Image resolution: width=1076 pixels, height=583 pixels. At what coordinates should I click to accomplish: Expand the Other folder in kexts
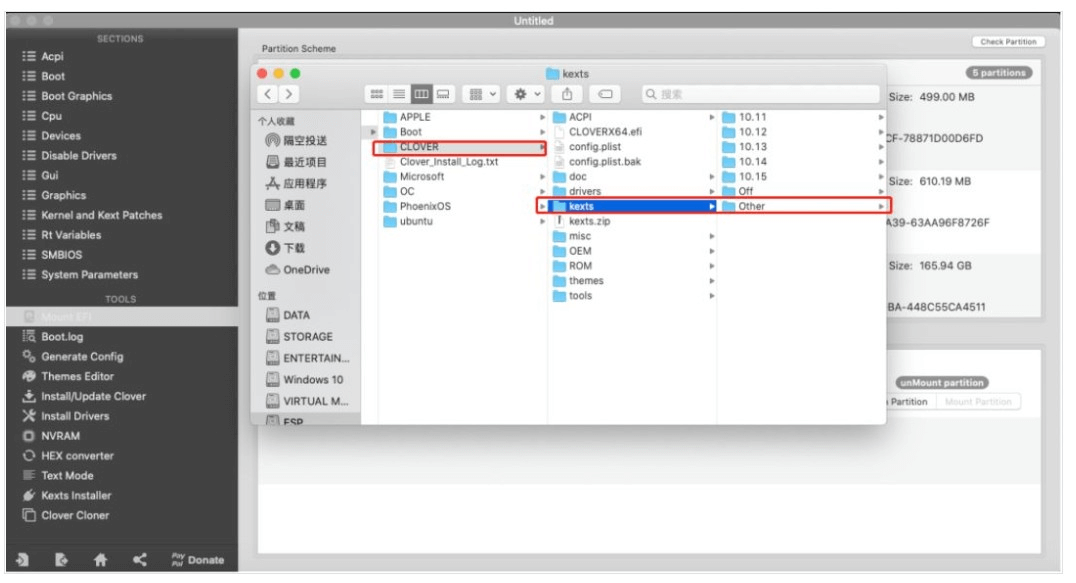(x=882, y=206)
